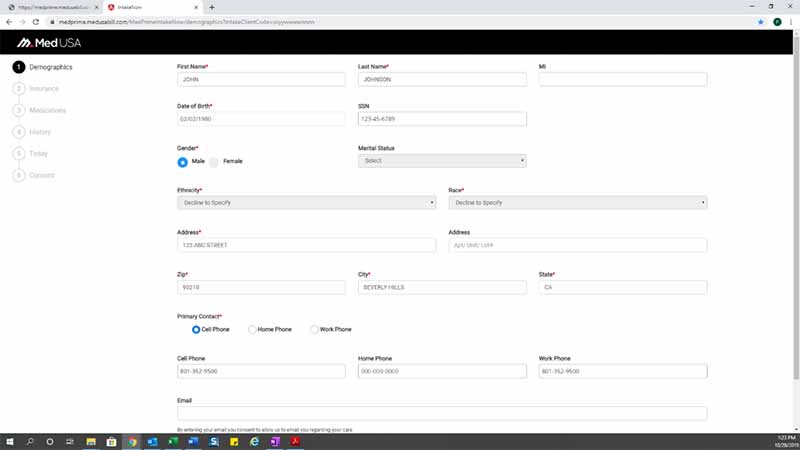Expand the Race dropdown
This screenshot has height=450, width=800.
coord(578,203)
